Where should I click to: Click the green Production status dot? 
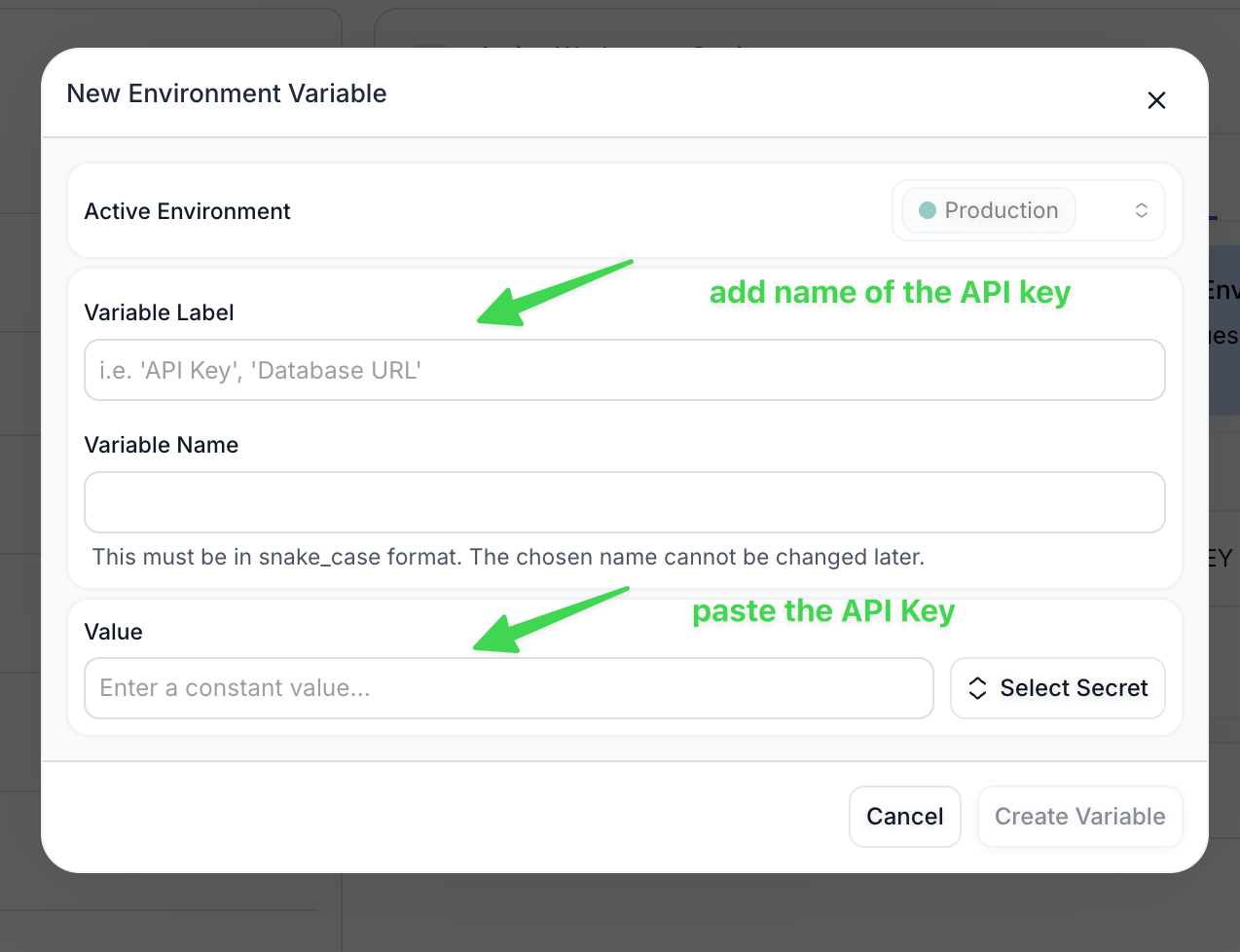928,210
